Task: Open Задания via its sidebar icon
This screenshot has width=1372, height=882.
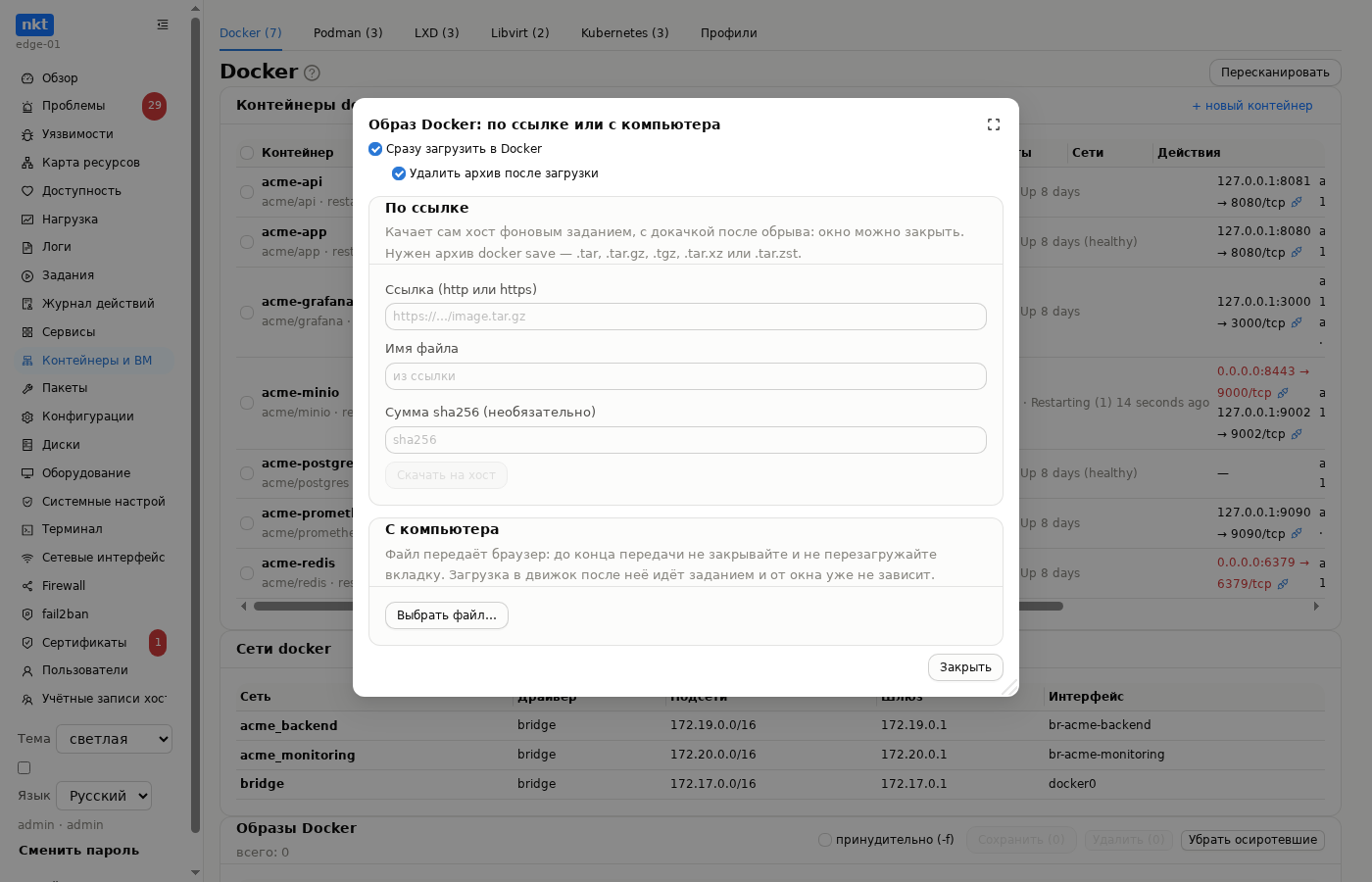Action: 27,275
